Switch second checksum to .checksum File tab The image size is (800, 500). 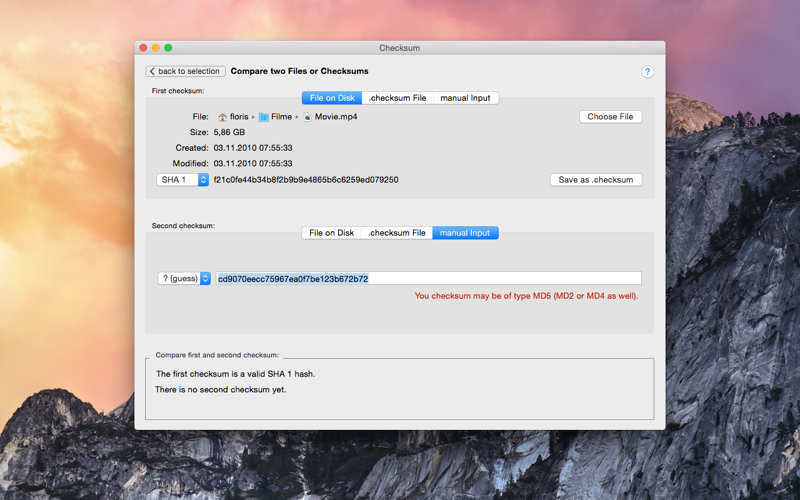397,233
